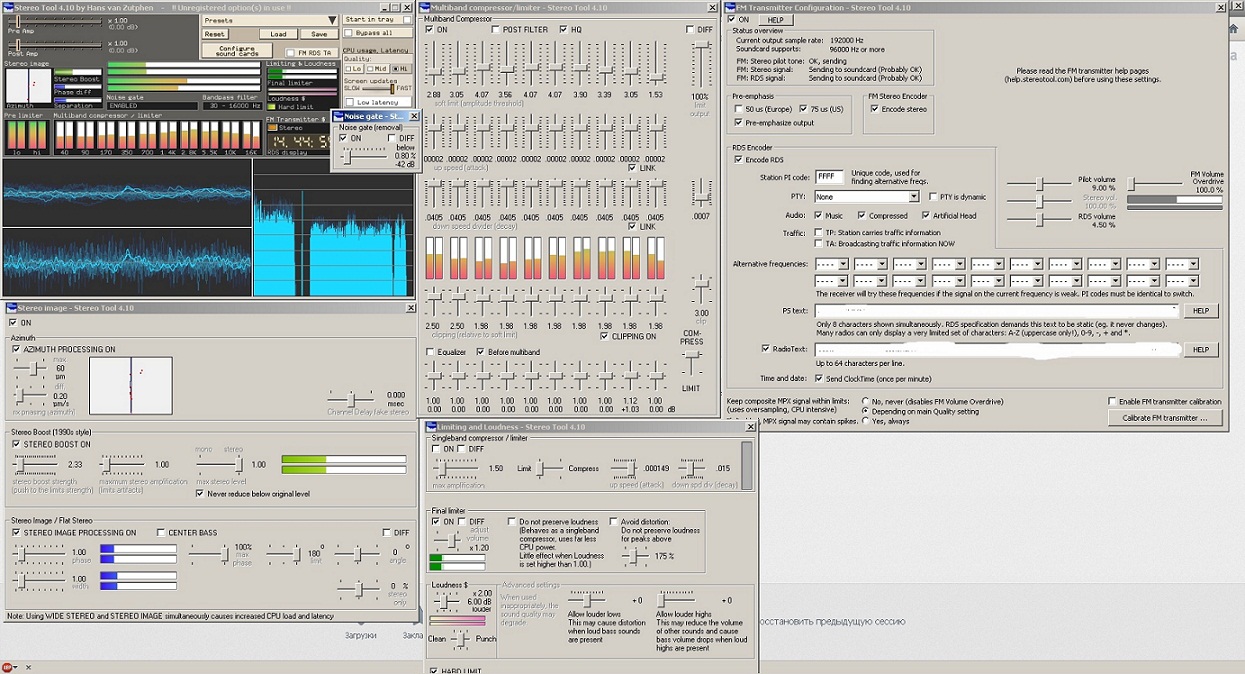Open last alternative frequency dropdown in top row

point(1181,265)
